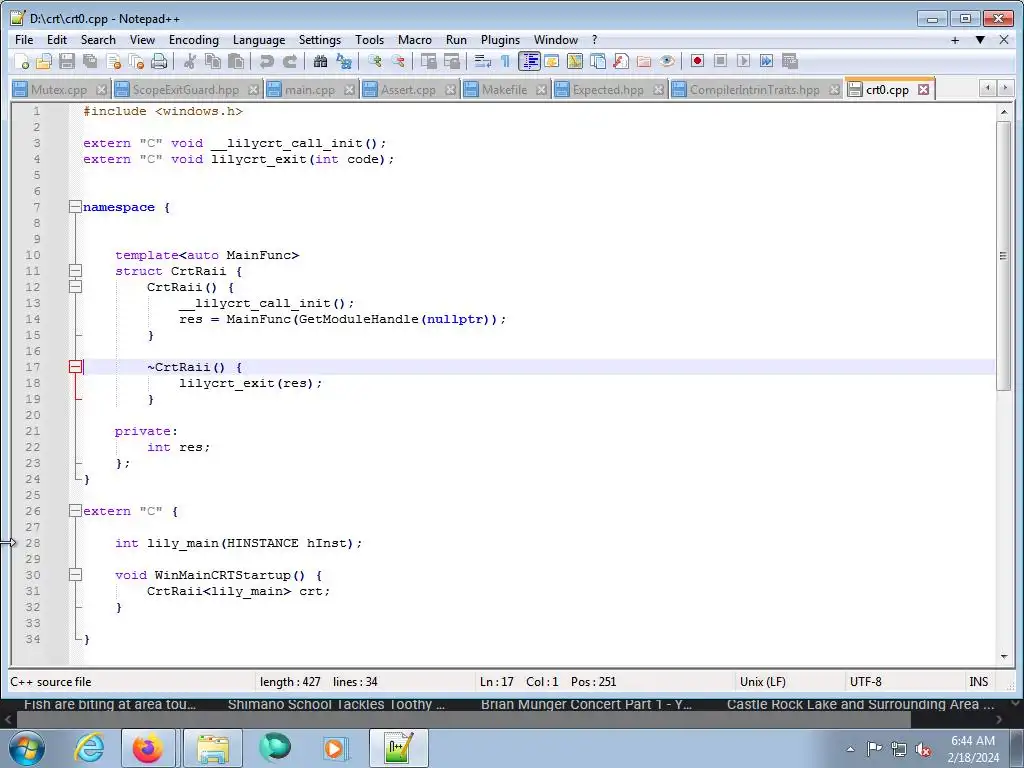Click the Save All icon
1024x768 pixels.
pyautogui.click(x=89, y=61)
